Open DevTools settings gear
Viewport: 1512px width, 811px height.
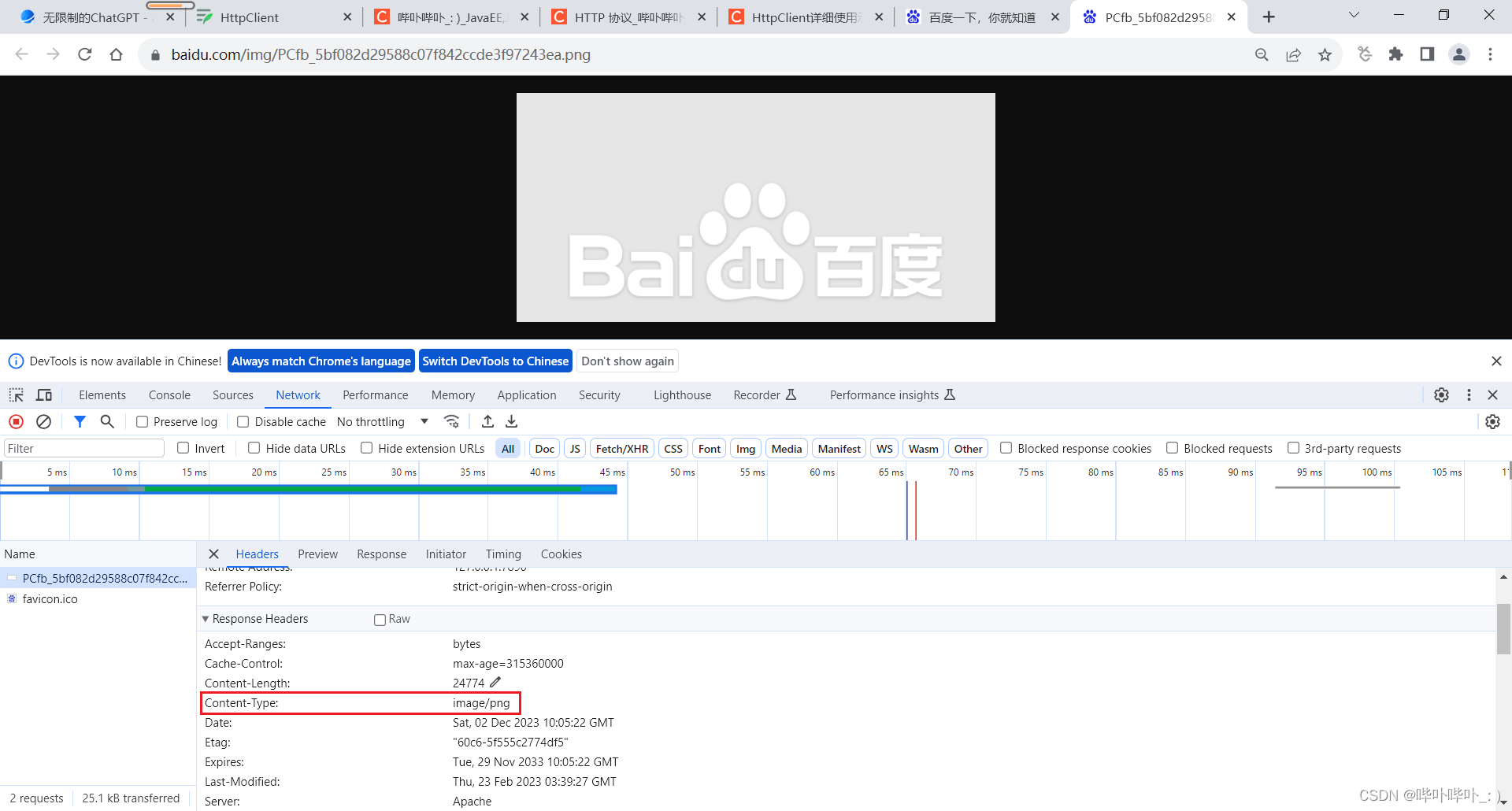pyautogui.click(x=1442, y=394)
